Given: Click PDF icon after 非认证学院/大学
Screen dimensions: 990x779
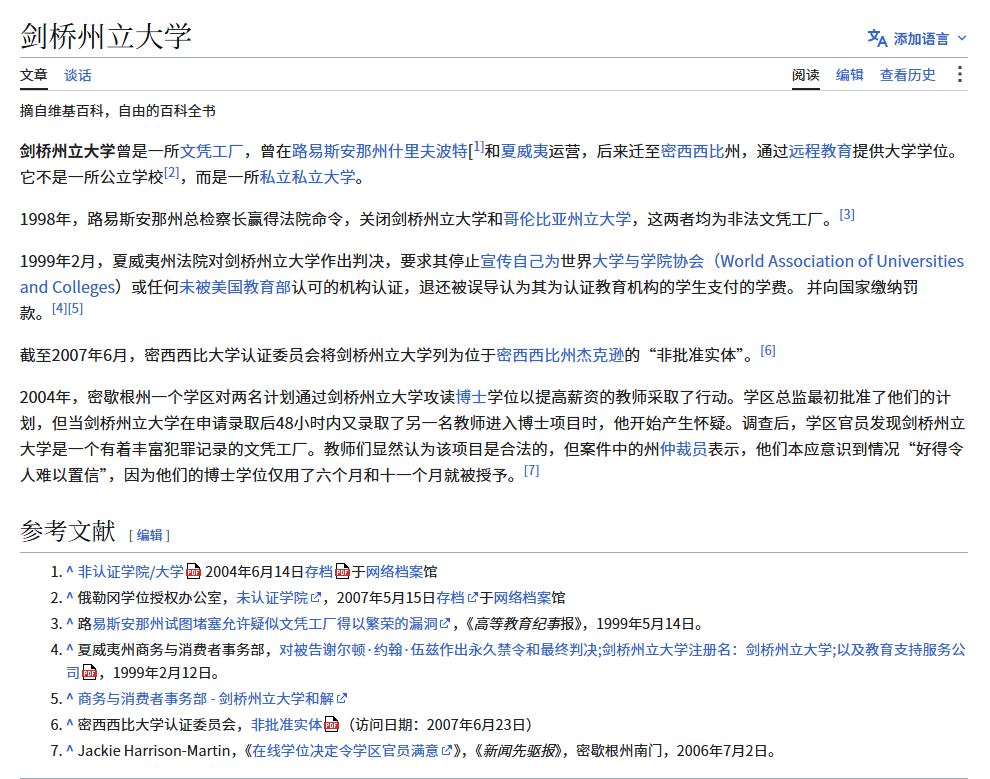Looking at the screenshot, I should (x=193, y=571).
